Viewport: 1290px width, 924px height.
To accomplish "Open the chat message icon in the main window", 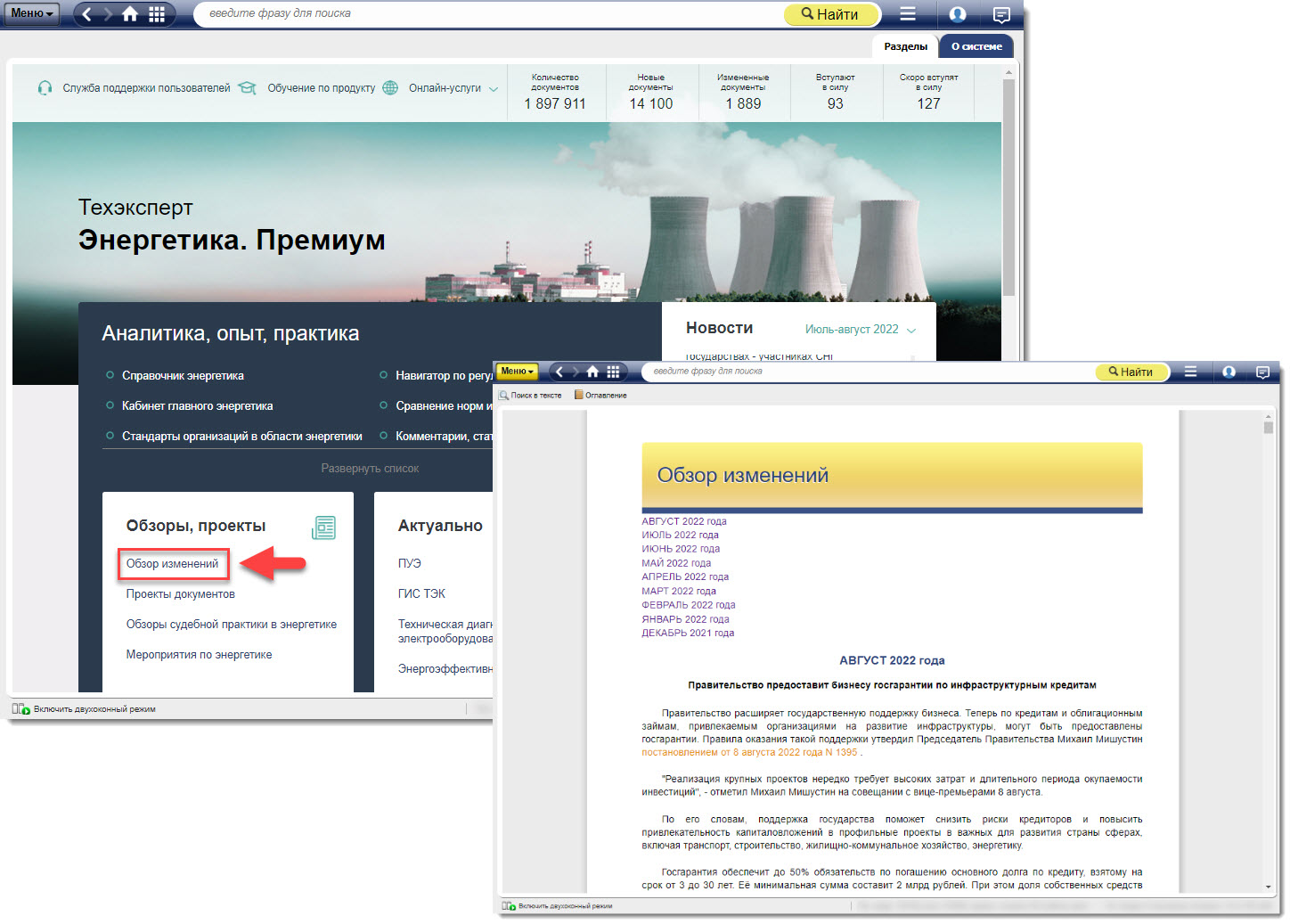I will point(1001,14).
